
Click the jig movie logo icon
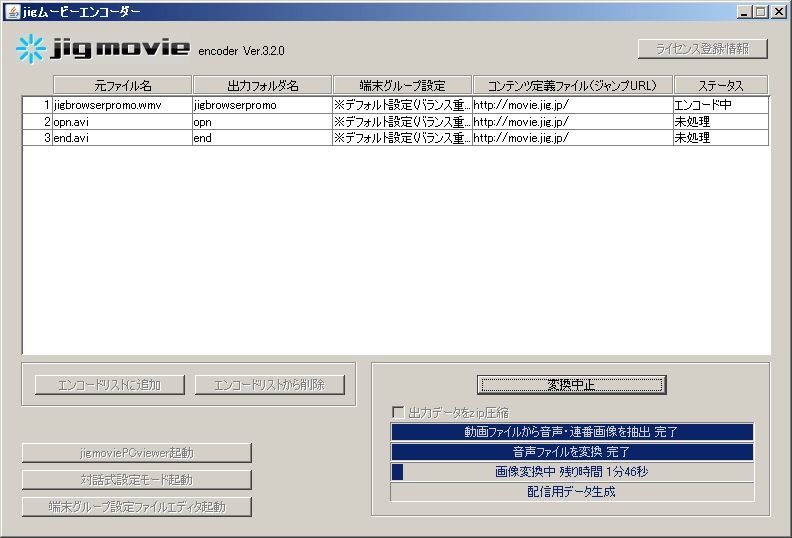31,49
